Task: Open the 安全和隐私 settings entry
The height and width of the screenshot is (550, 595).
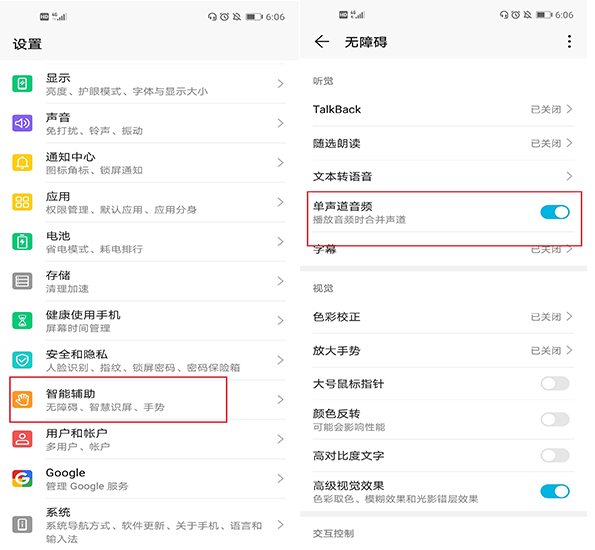Action: (x=149, y=360)
